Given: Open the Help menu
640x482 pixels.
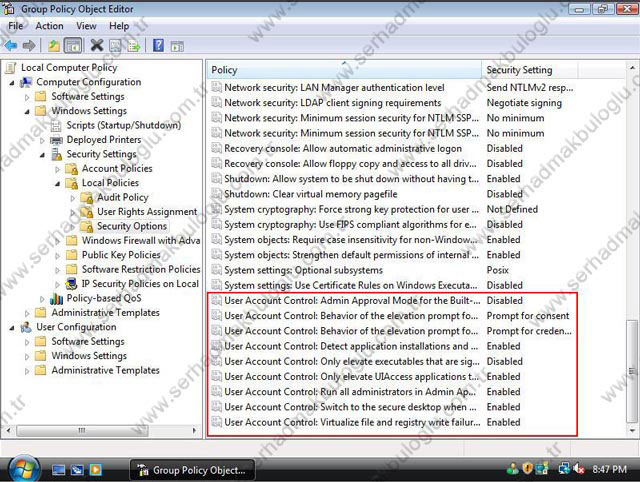Looking at the screenshot, I should pyautogui.click(x=119, y=26).
